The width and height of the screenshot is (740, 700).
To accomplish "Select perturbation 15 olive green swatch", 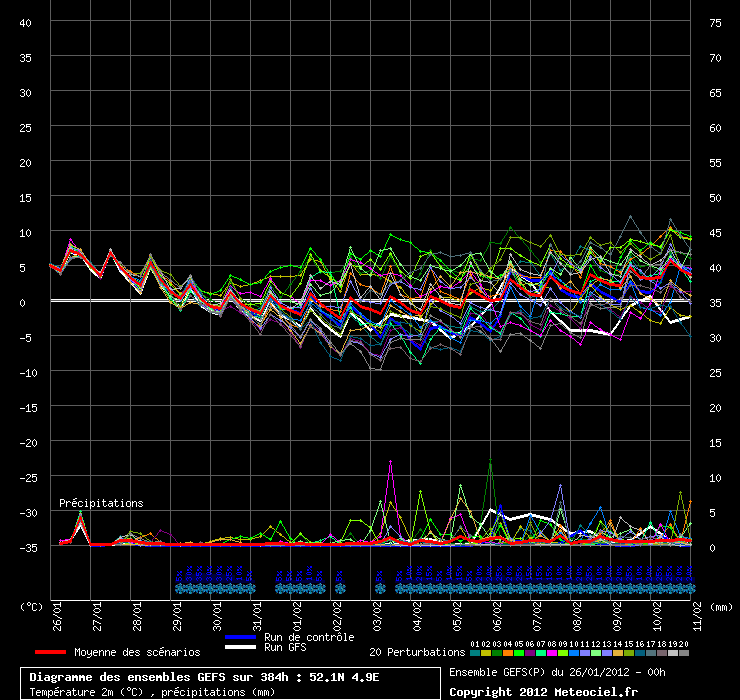I will 629,653.
